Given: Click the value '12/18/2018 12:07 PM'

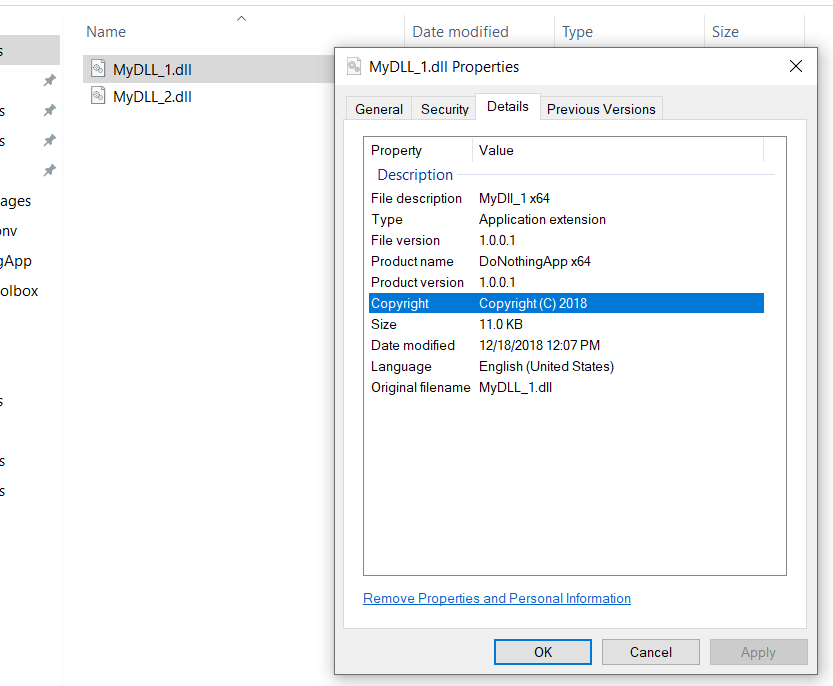Looking at the screenshot, I should (539, 345).
